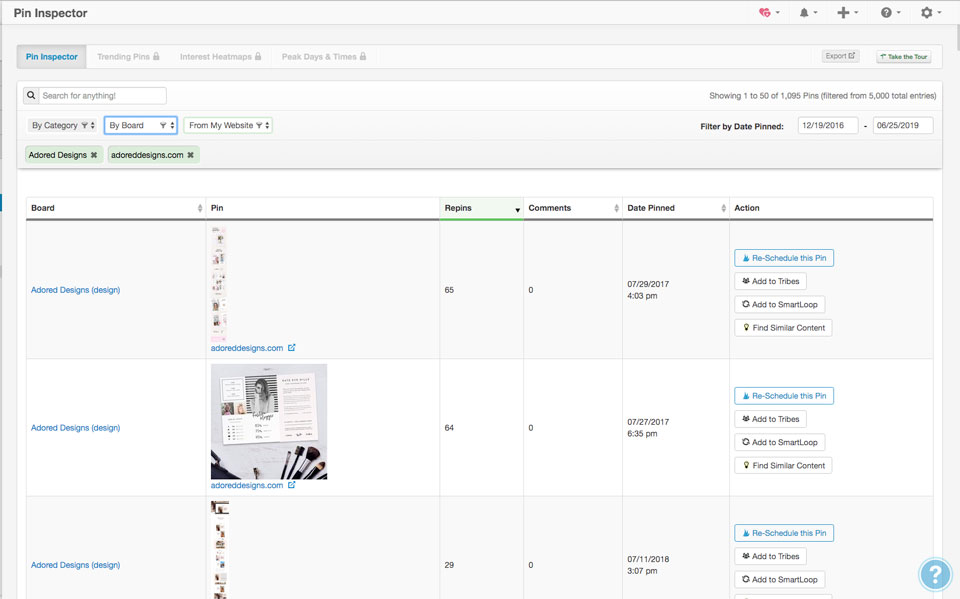The width and height of the screenshot is (960, 599).
Task: Click the heart icon in header
Action: (x=767, y=13)
